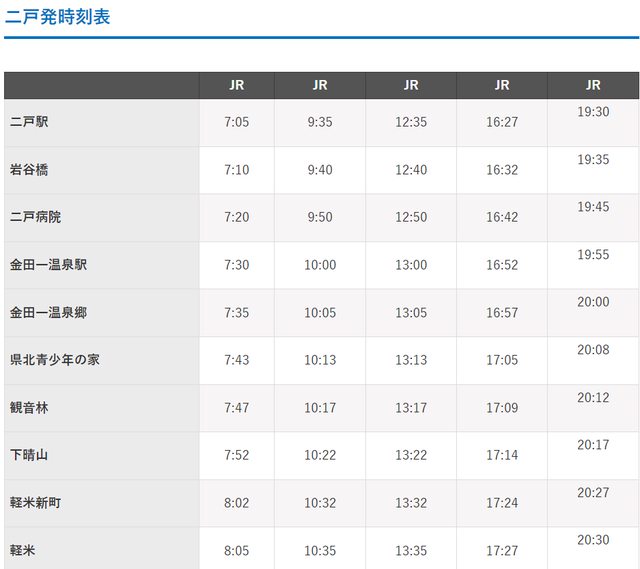640x569 pixels.
Task: Click the 岩谷橋 stop name
Action: (29, 170)
